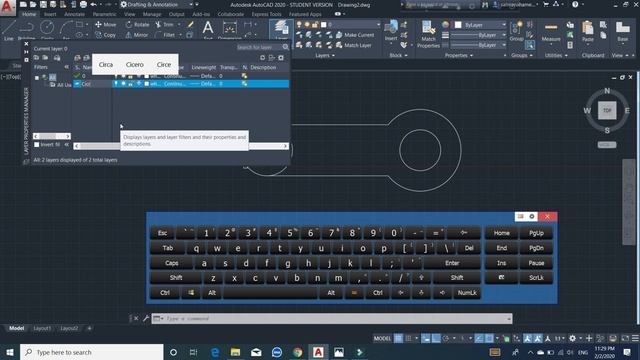
Task: Click Make Current in Layers panel
Action: [x=355, y=35]
